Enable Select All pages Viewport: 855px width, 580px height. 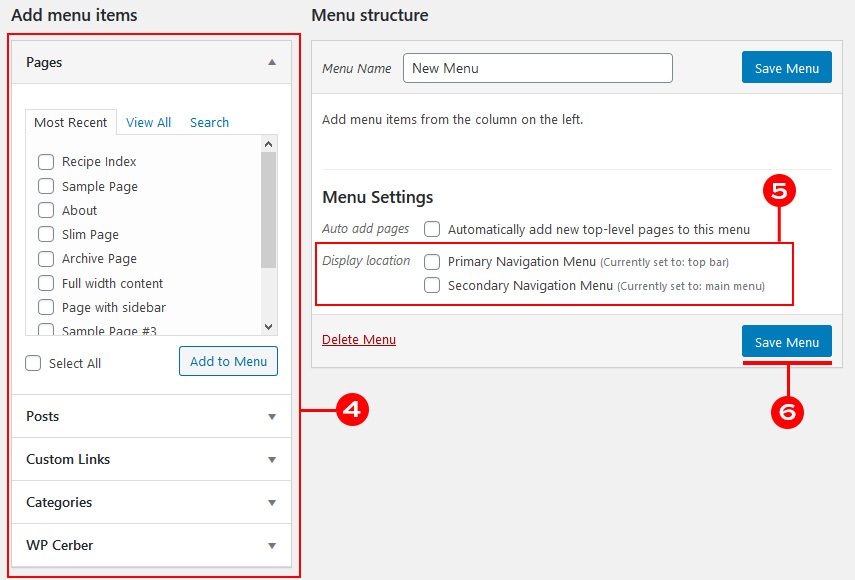click(x=33, y=363)
